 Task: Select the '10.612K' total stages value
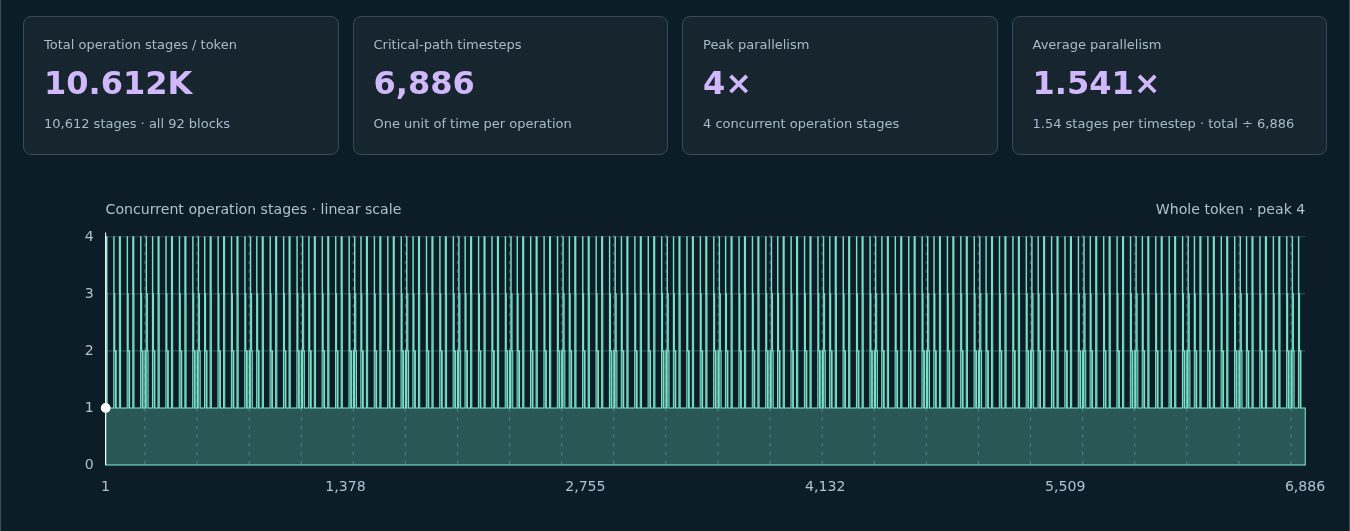[118, 83]
